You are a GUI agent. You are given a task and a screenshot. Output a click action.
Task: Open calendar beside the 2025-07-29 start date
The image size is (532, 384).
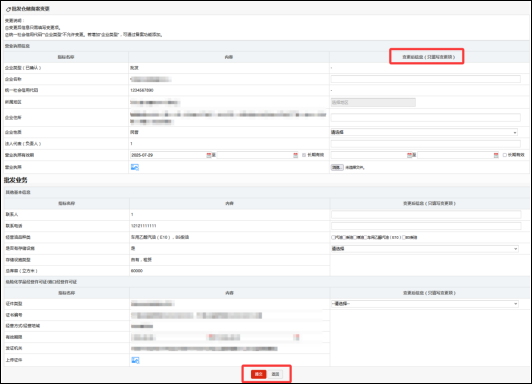coord(209,155)
